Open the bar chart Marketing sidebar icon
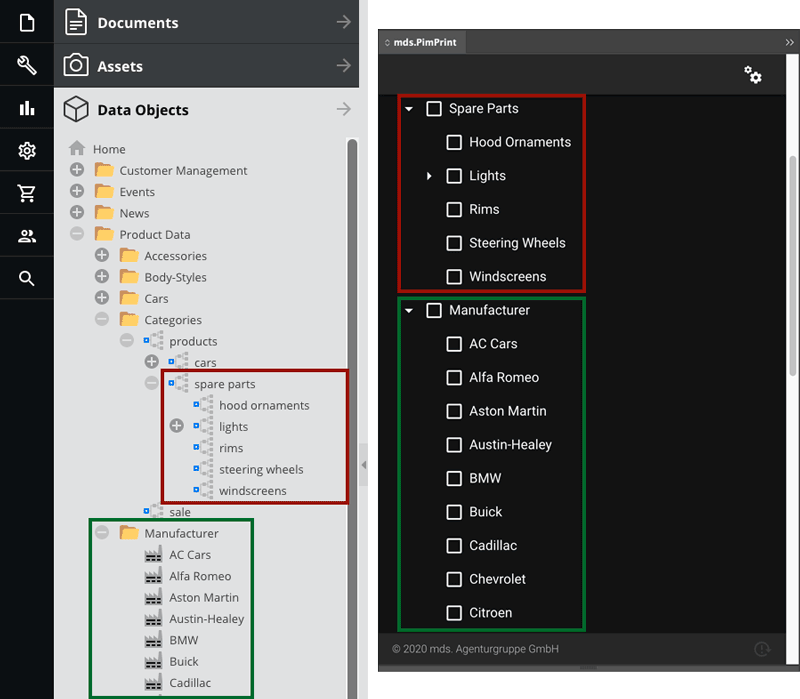The width and height of the screenshot is (800, 699). pos(27,108)
